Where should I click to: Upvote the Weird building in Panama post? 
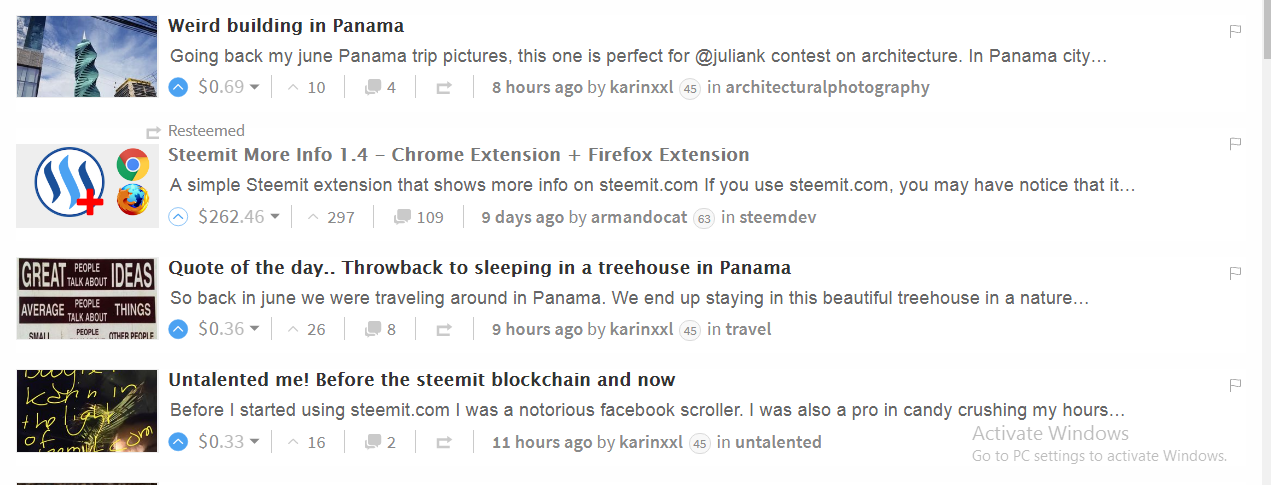[x=178, y=87]
